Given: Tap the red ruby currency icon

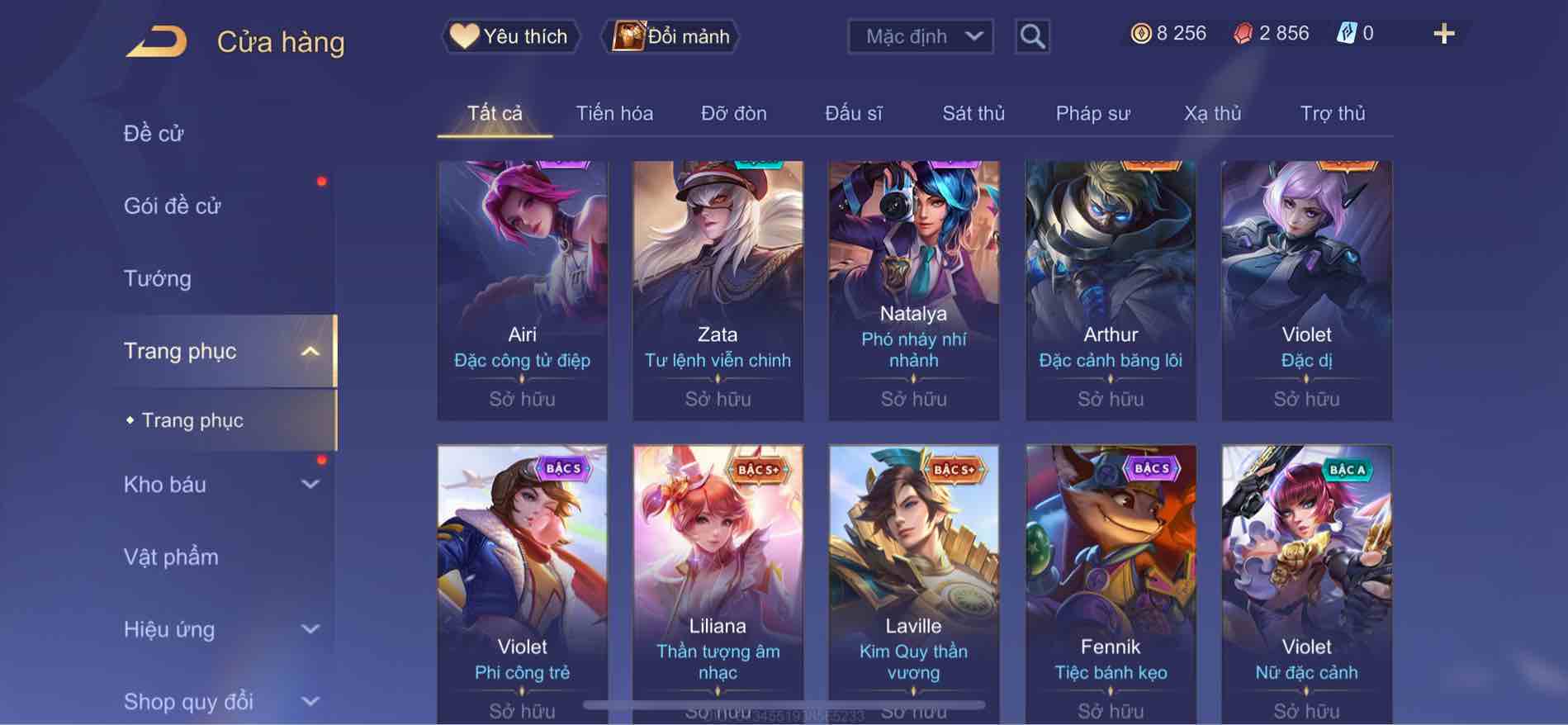Looking at the screenshot, I should click(x=1243, y=33).
